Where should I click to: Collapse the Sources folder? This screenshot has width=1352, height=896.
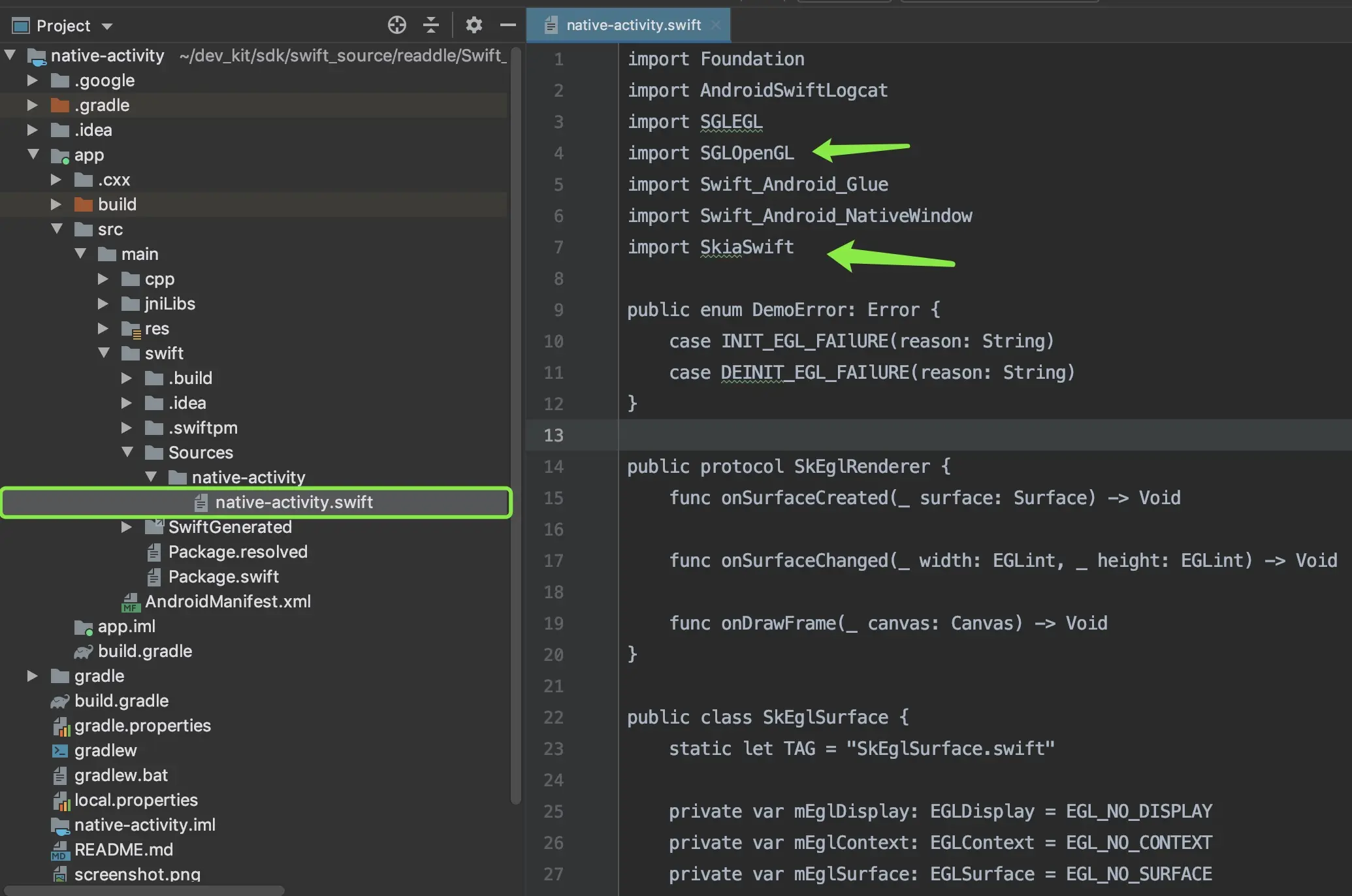[x=127, y=453]
